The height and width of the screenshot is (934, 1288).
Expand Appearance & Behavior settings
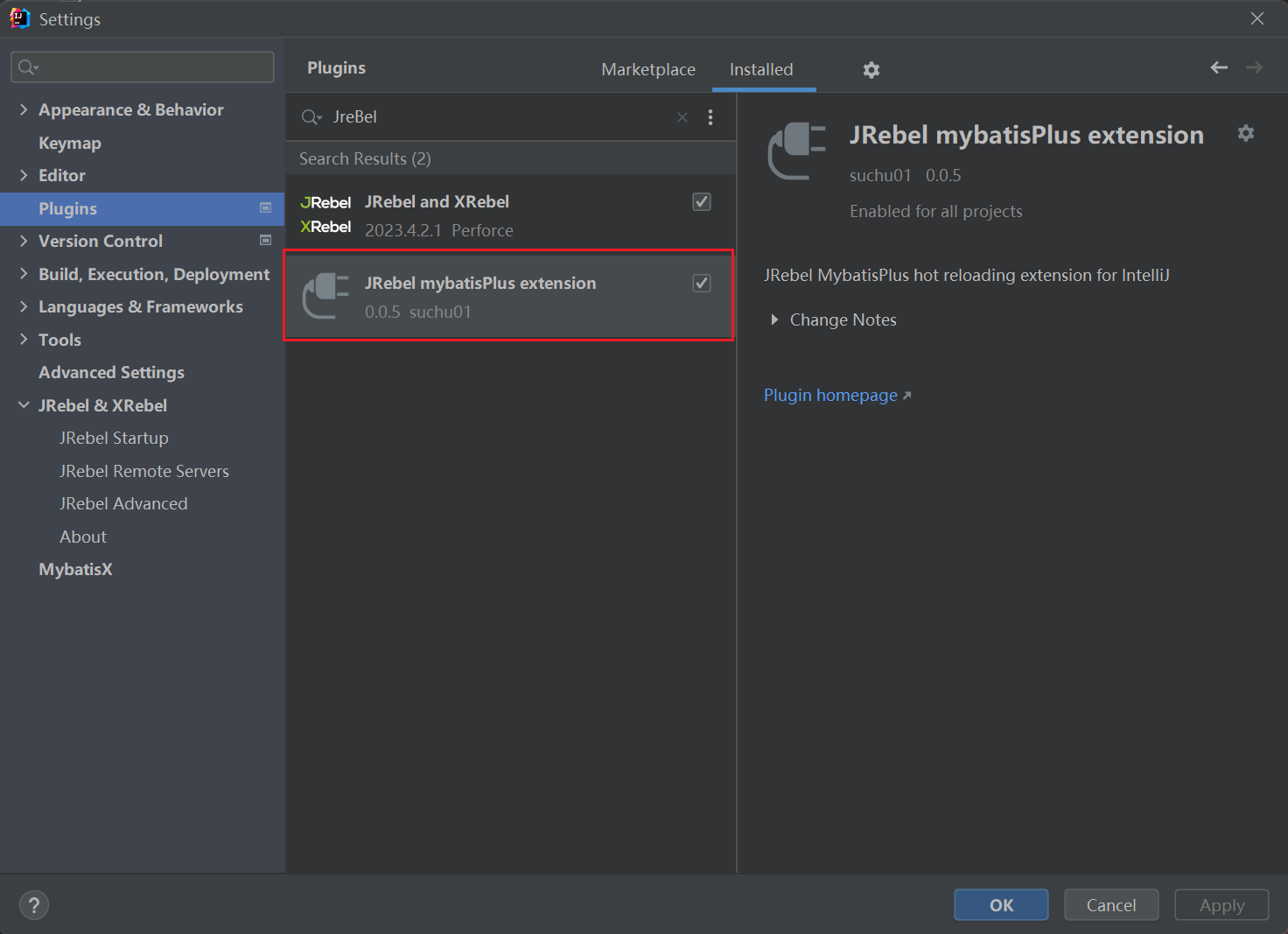tap(24, 109)
